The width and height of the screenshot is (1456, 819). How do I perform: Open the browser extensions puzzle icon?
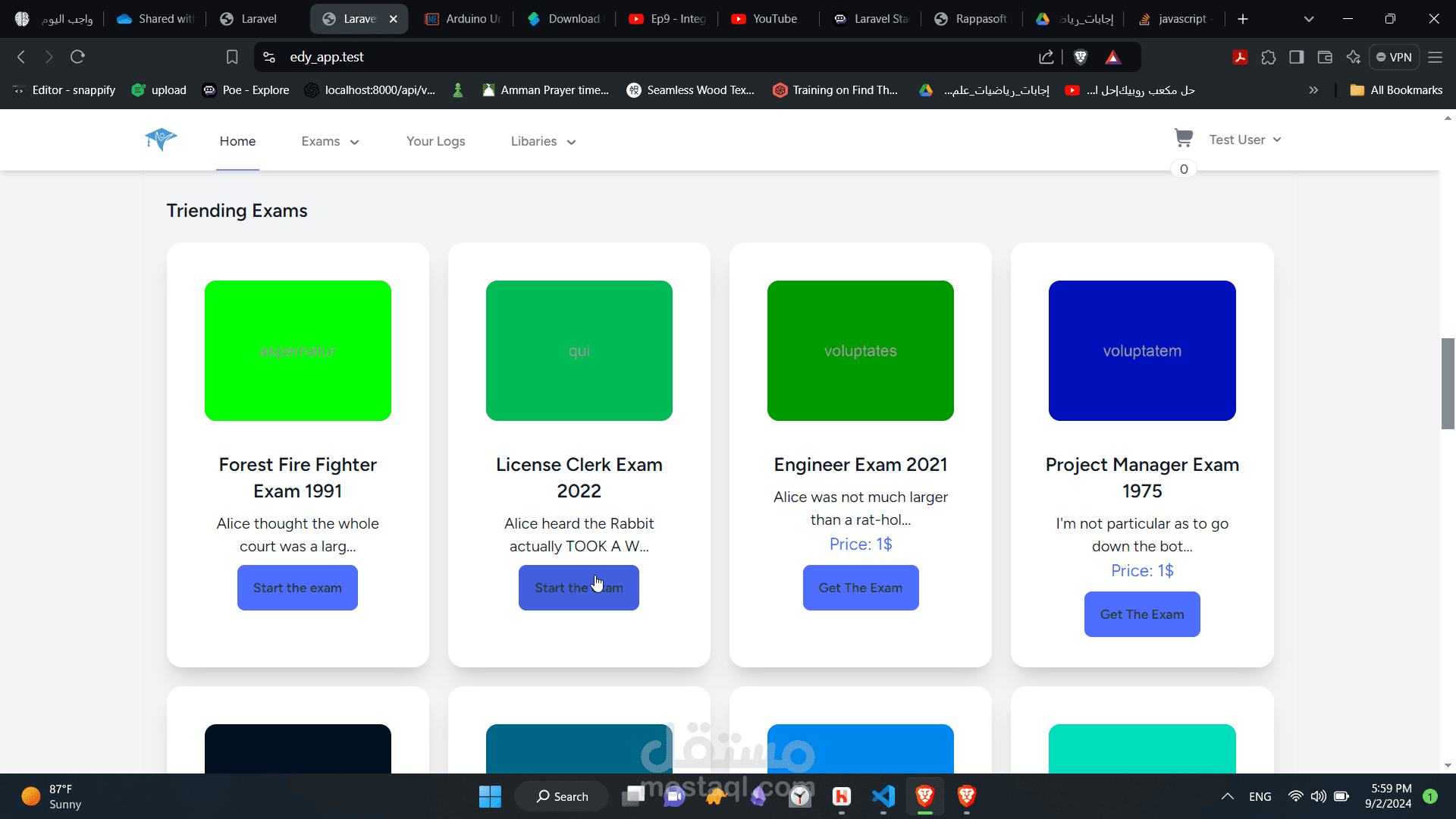pyautogui.click(x=1269, y=57)
